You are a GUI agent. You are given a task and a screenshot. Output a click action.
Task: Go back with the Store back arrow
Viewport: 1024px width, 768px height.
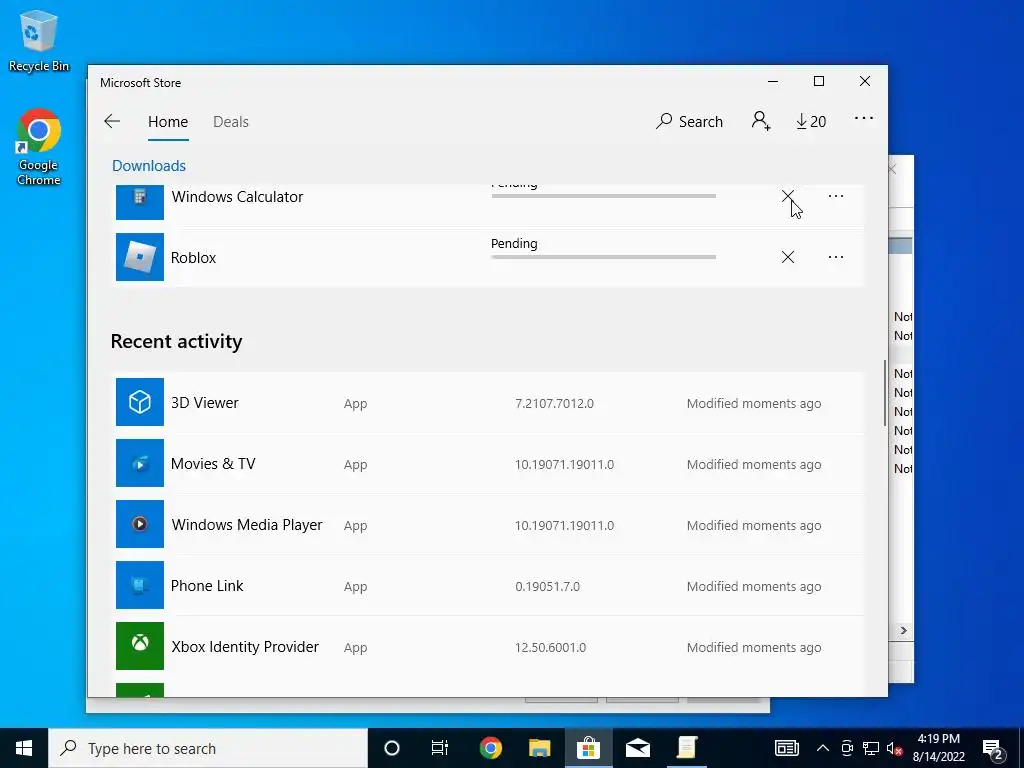click(x=112, y=121)
